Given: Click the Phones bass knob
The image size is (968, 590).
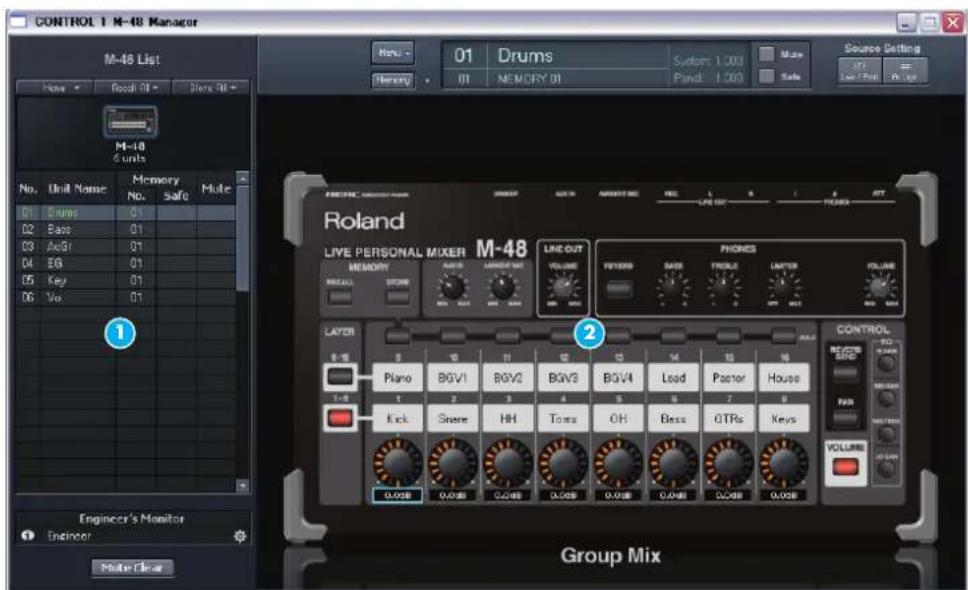Looking at the screenshot, I should tap(672, 288).
